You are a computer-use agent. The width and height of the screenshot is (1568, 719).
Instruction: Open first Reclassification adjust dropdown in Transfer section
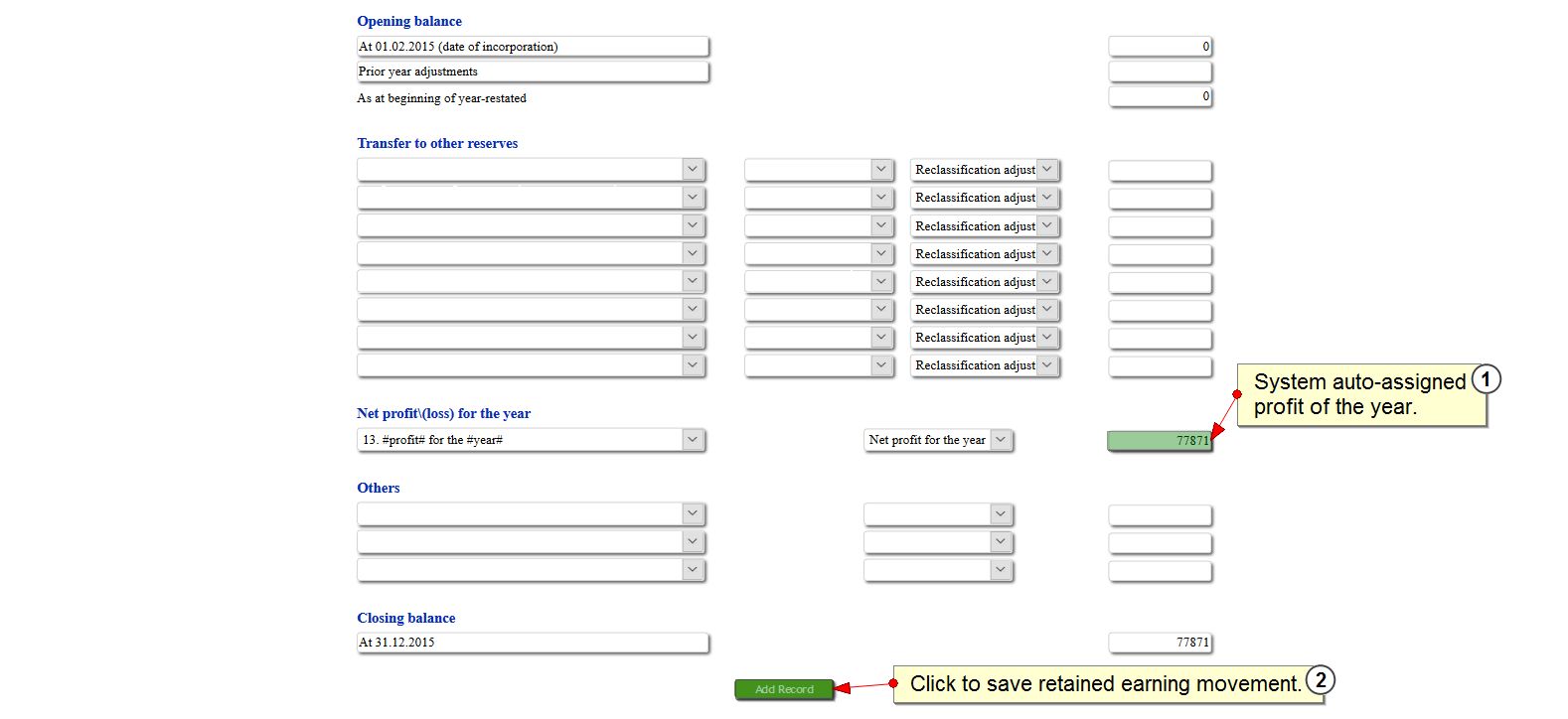985,170
